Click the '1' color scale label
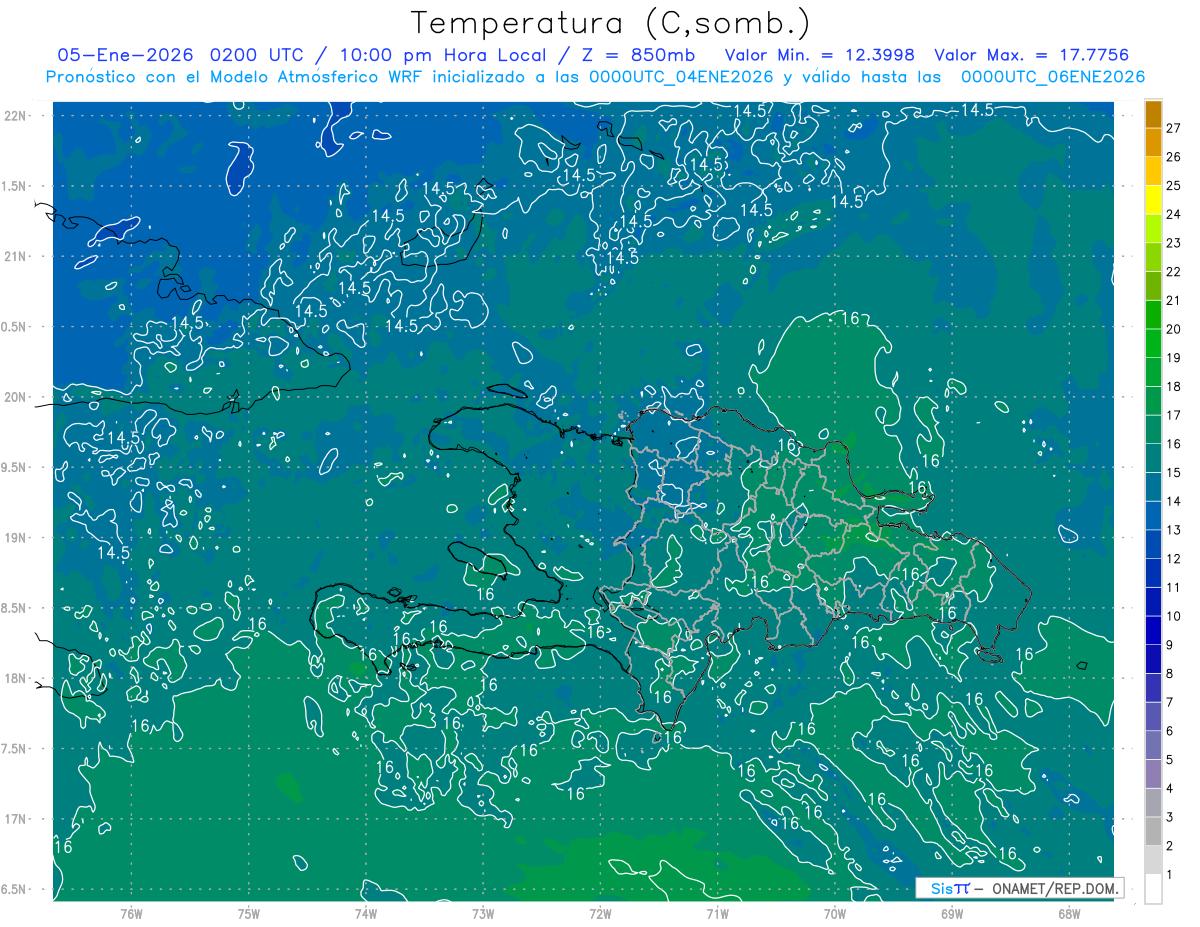Screen dimensions: 1200x927 (1170, 875)
